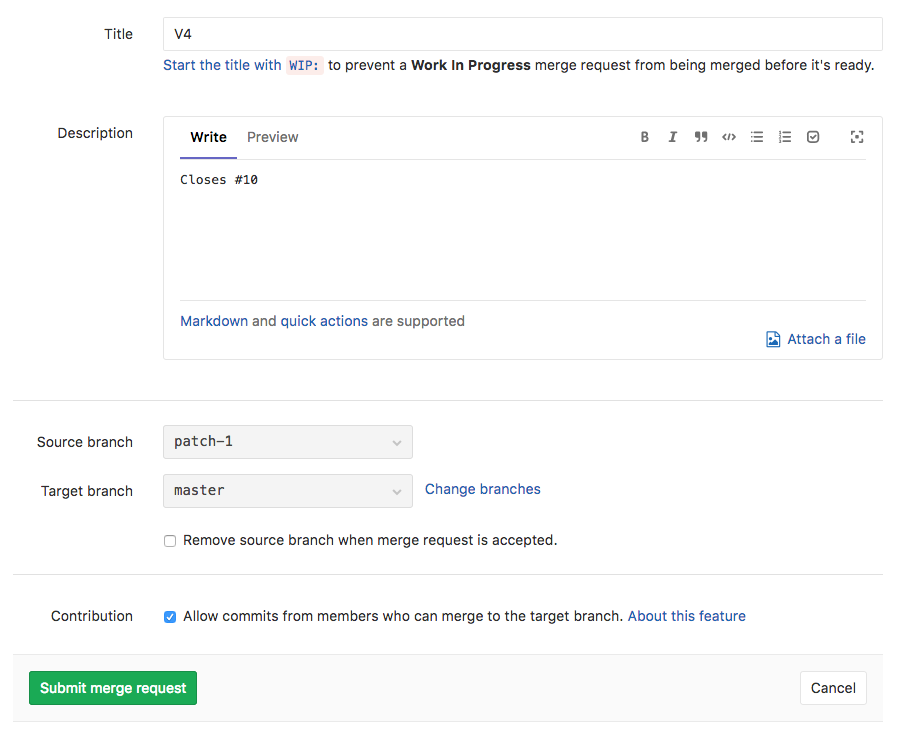The image size is (898, 730).
Task: Apply italic formatting in the description editor
Action: (x=672, y=137)
